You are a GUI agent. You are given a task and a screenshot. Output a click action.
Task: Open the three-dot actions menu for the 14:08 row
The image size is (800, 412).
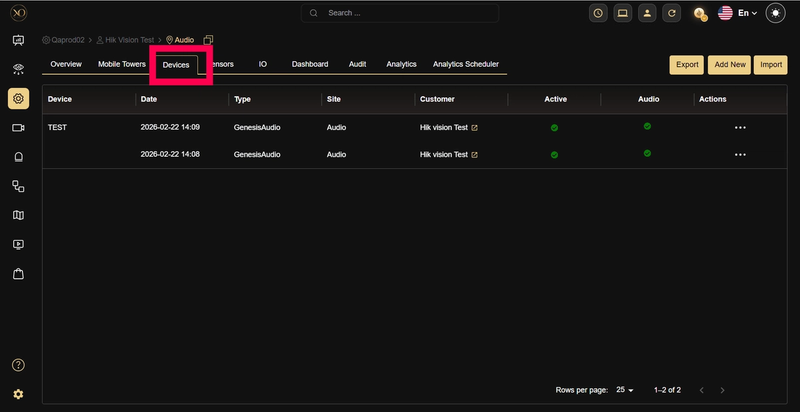pos(740,154)
